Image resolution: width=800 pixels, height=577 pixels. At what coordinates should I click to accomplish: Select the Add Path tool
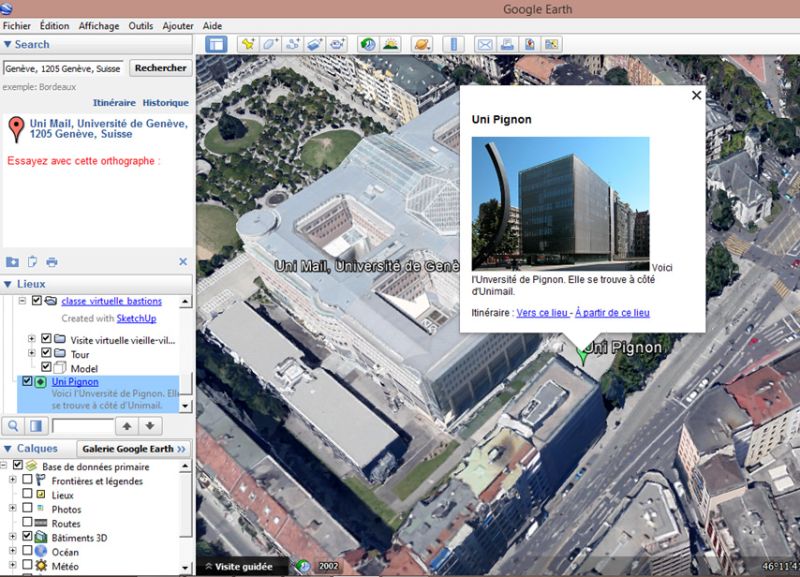tap(292, 44)
